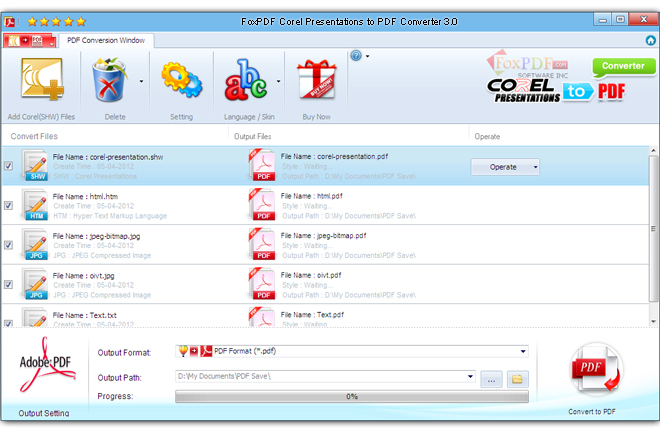Click output file name Text.pdf
The width and height of the screenshot is (660, 436).
tap(330, 315)
